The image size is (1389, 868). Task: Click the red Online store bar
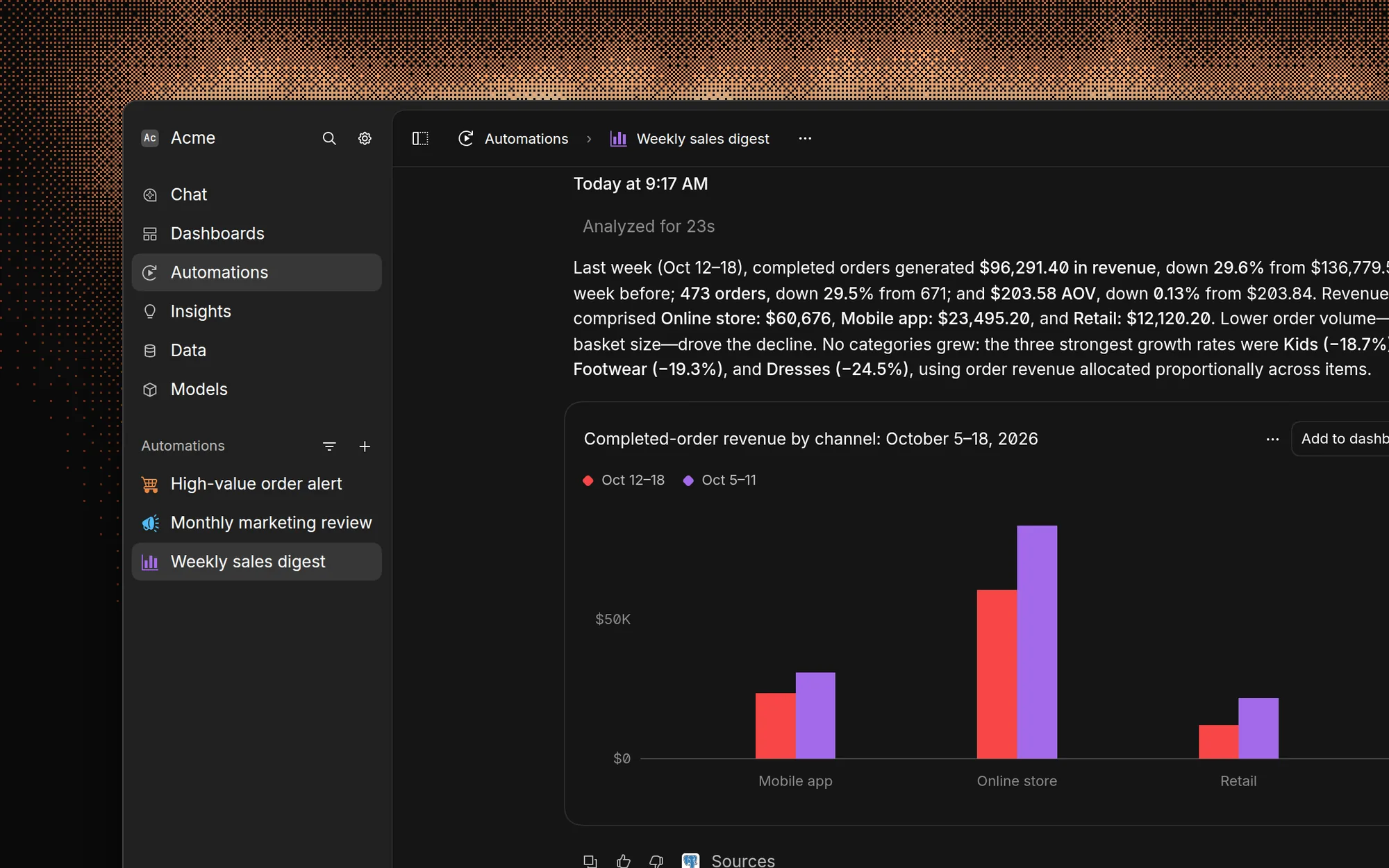tap(997, 674)
